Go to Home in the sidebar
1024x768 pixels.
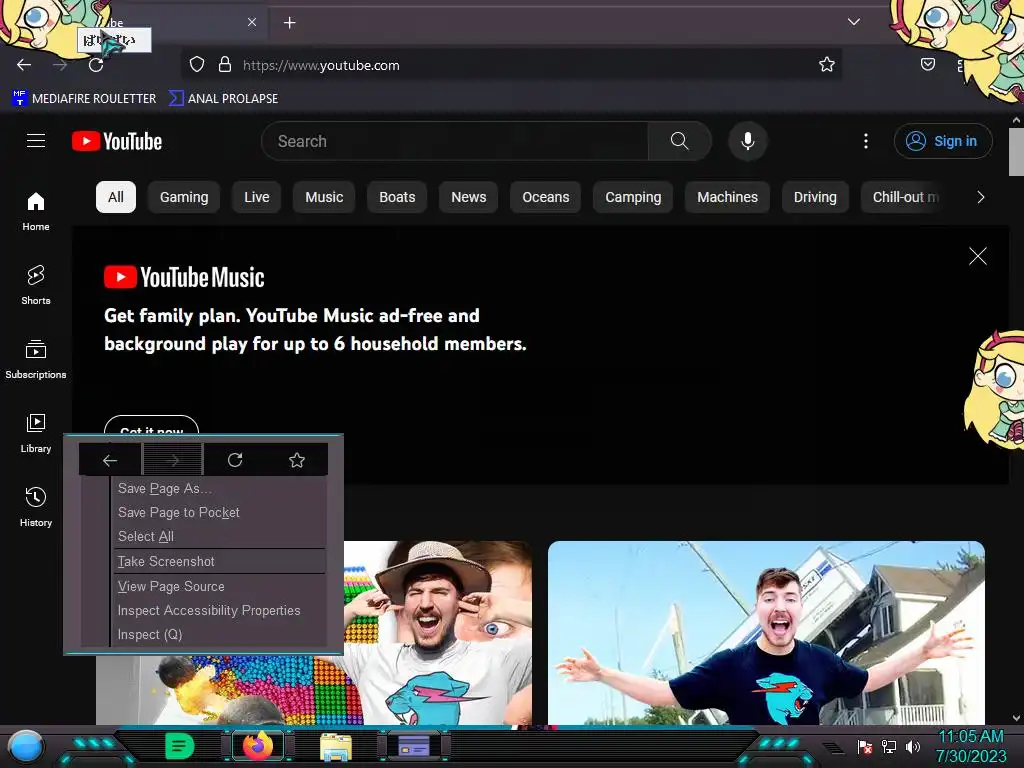36,211
